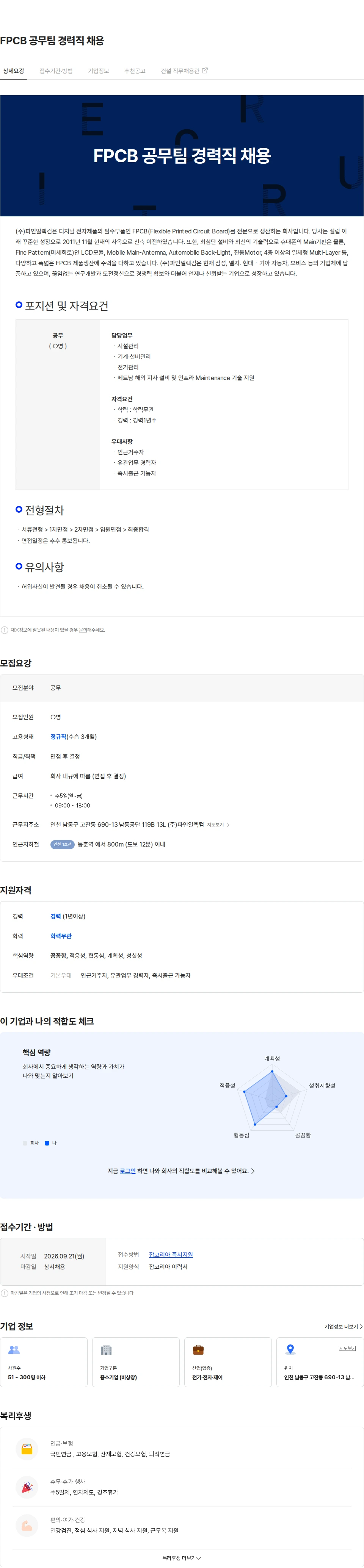The image size is (364, 1568).
Task: Click the 사원수 people icon
Action: [x=14, y=1350]
